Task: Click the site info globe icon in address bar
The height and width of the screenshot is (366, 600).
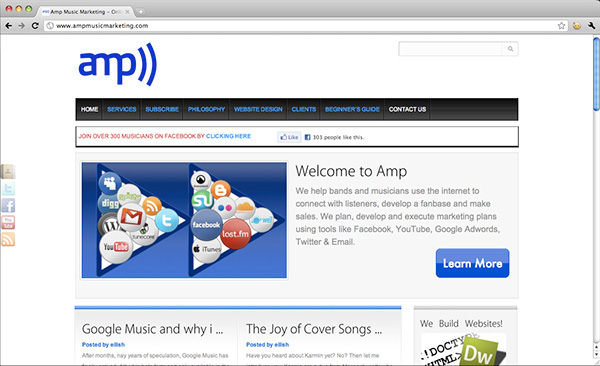Action: [50, 26]
